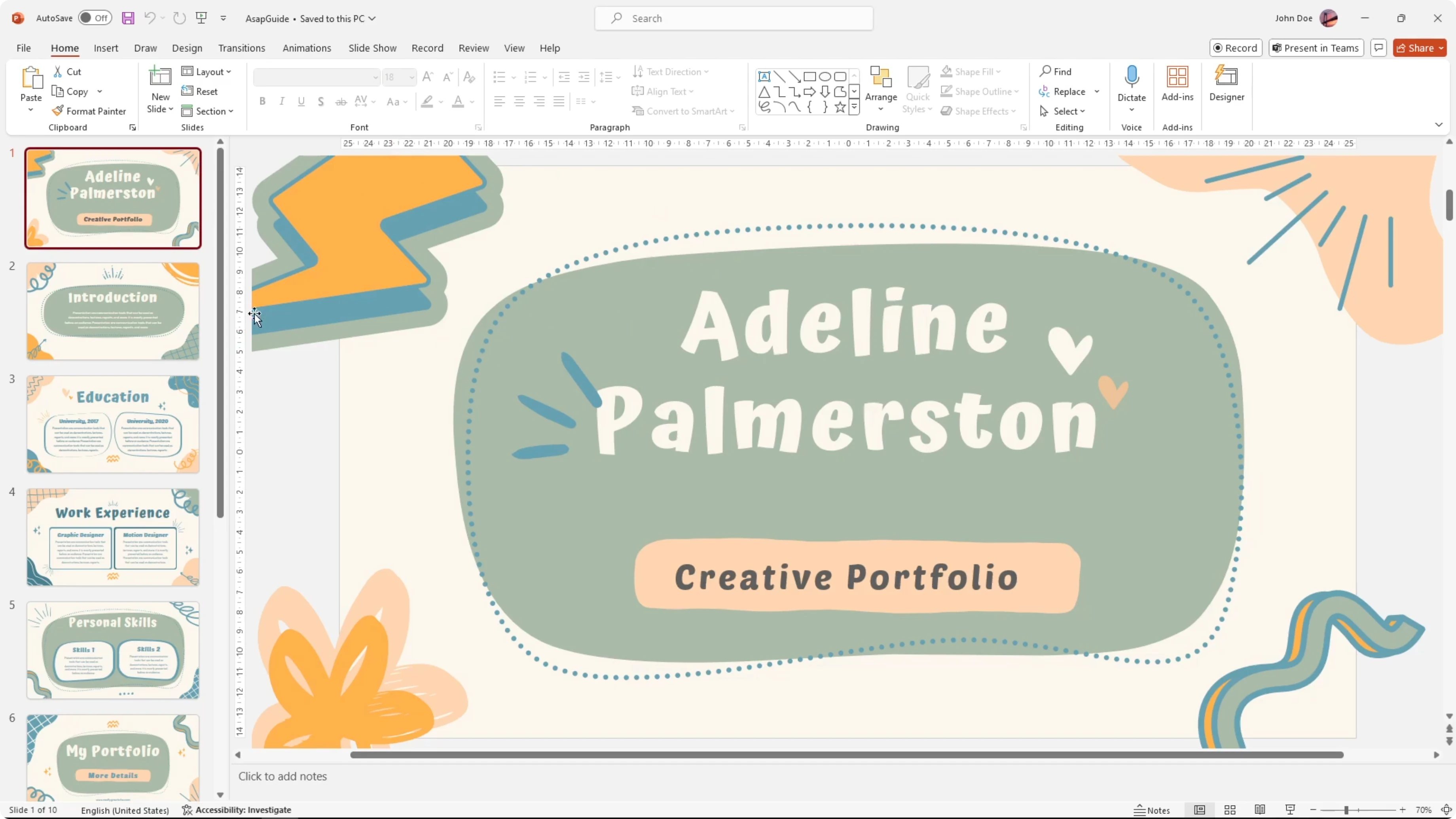Toggle center text alignment
The width and height of the screenshot is (1456, 819).
519,101
